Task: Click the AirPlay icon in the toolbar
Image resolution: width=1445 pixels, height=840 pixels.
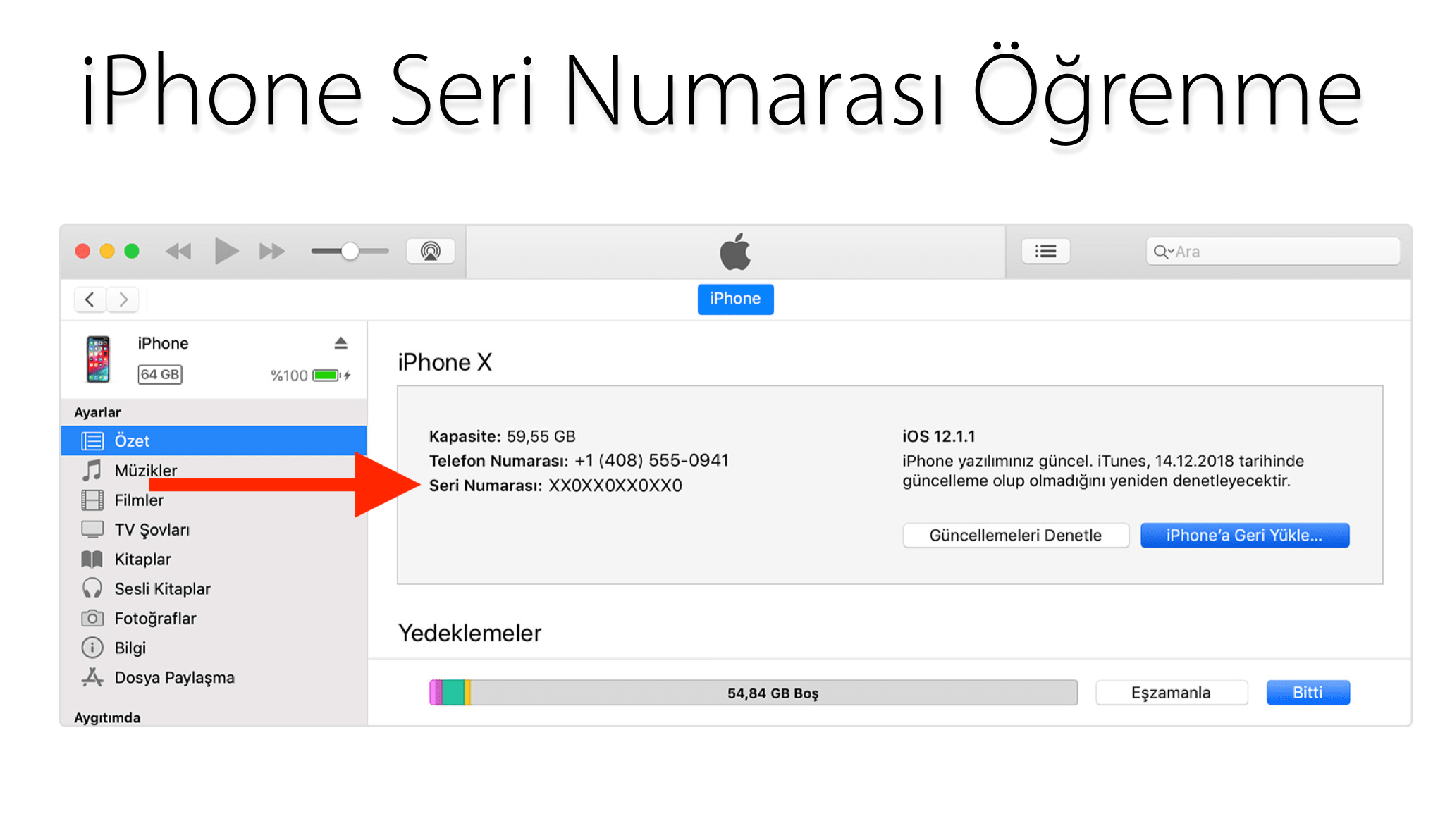Action: 431,251
